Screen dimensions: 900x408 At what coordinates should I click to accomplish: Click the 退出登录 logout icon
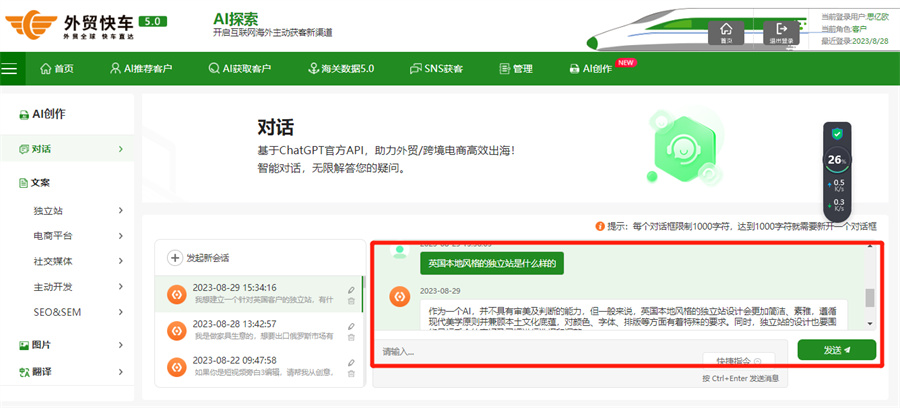click(781, 32)
